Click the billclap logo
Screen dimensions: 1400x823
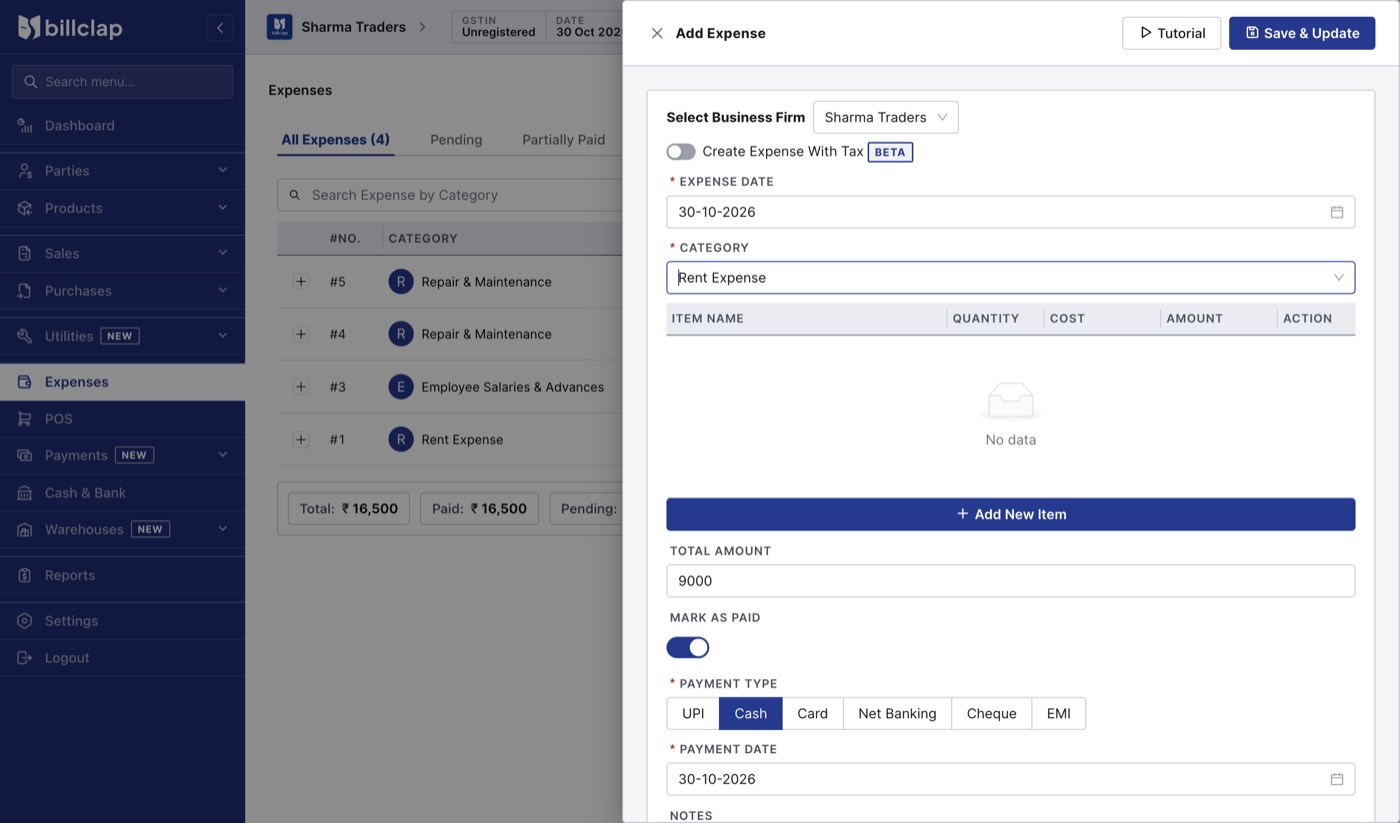(70, 27)
